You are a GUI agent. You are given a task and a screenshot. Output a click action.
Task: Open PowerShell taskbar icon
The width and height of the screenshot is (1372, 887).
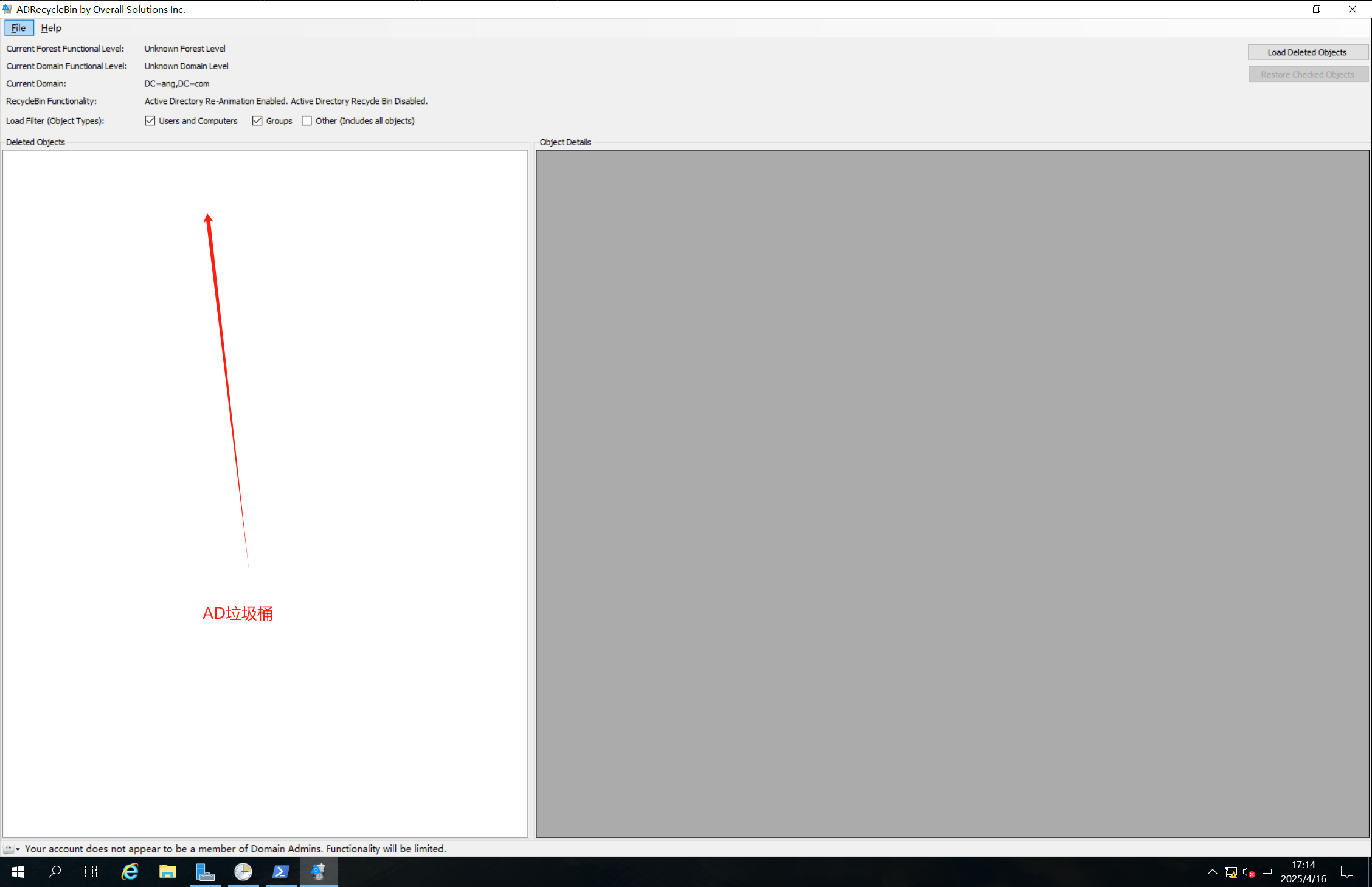pos(280,872)
